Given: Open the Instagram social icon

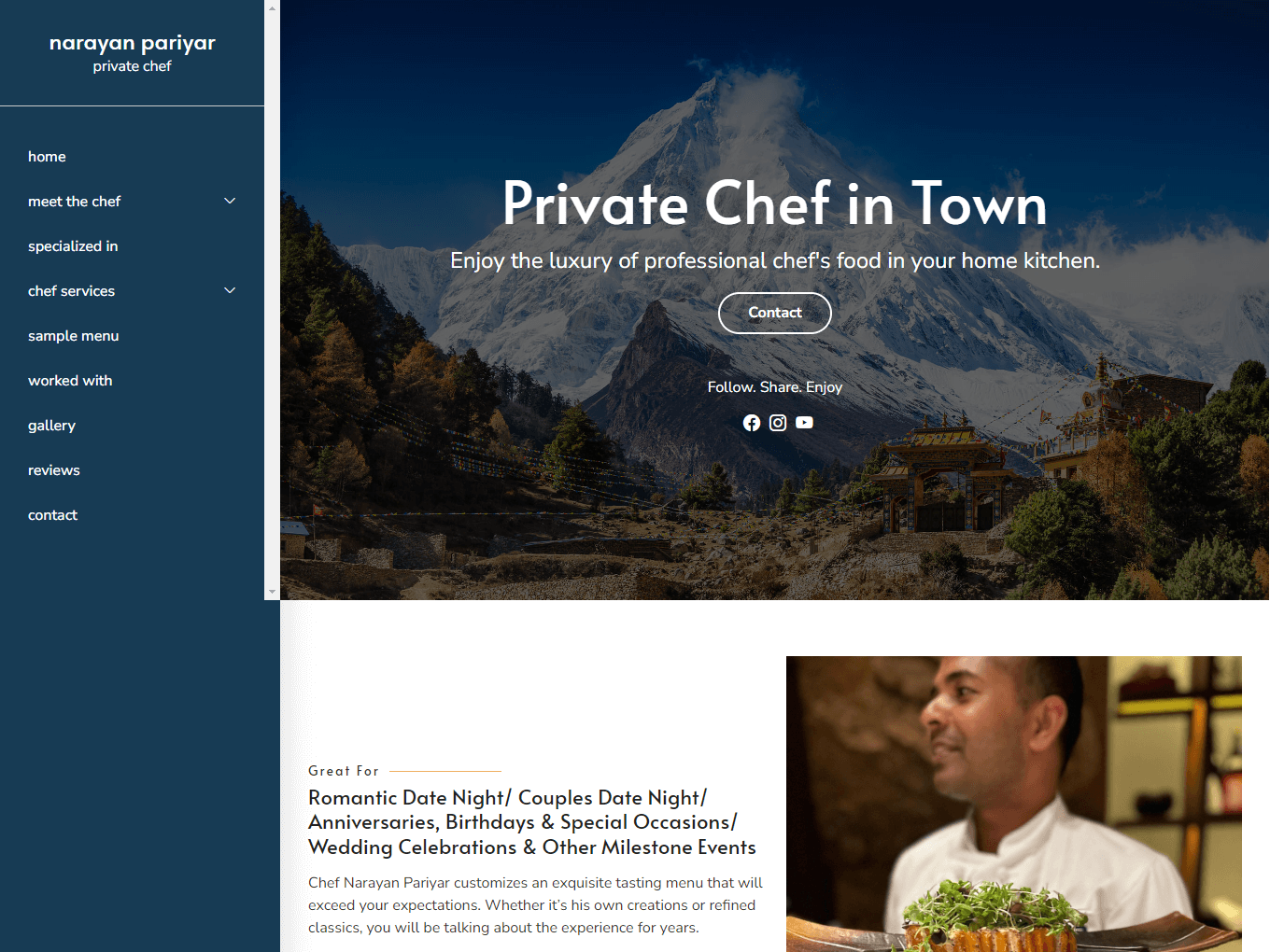Looking at the screenshot, I should pyautogui.click(x=778, y=423).
